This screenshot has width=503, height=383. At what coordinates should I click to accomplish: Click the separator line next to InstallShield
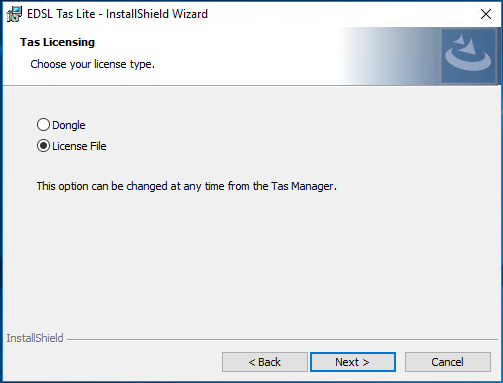tap(282, 340)
